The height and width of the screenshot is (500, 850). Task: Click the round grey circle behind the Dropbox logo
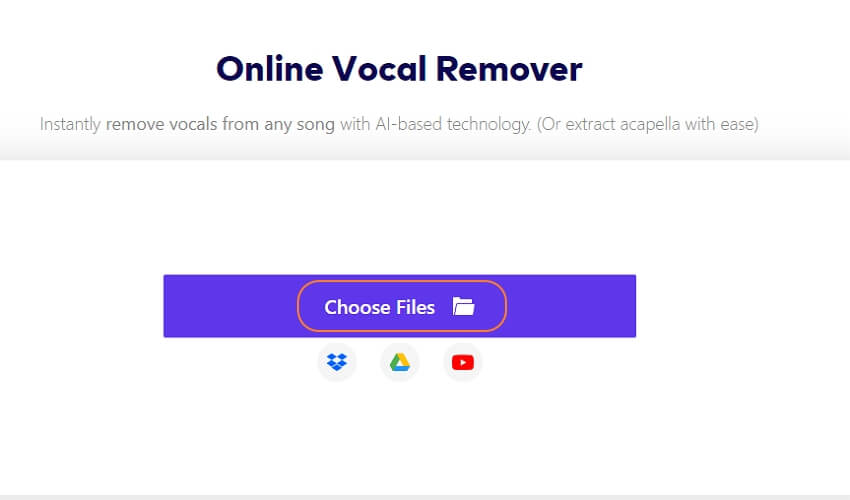pos(337,362)
